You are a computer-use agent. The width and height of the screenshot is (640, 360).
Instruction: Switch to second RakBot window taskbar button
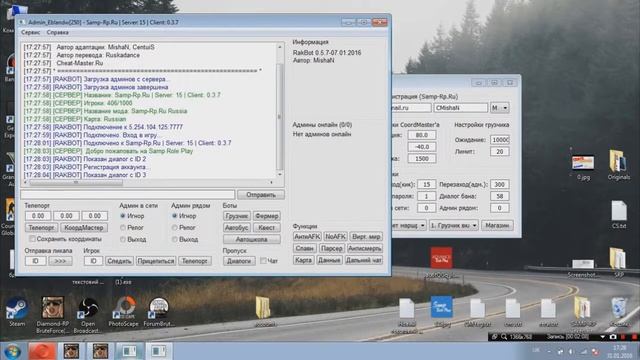coord(159,351)
